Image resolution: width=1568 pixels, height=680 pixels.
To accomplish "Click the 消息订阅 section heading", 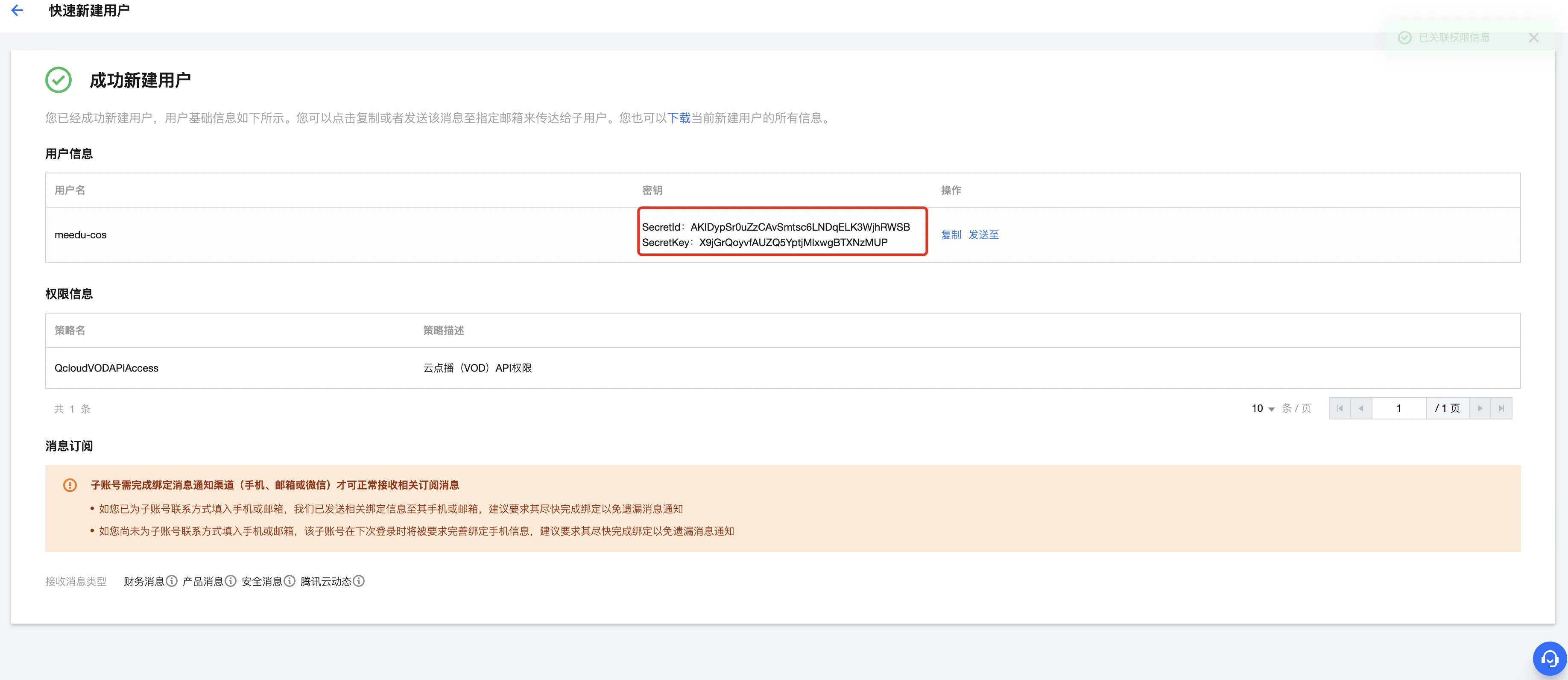I will click(x=69, y=446).
